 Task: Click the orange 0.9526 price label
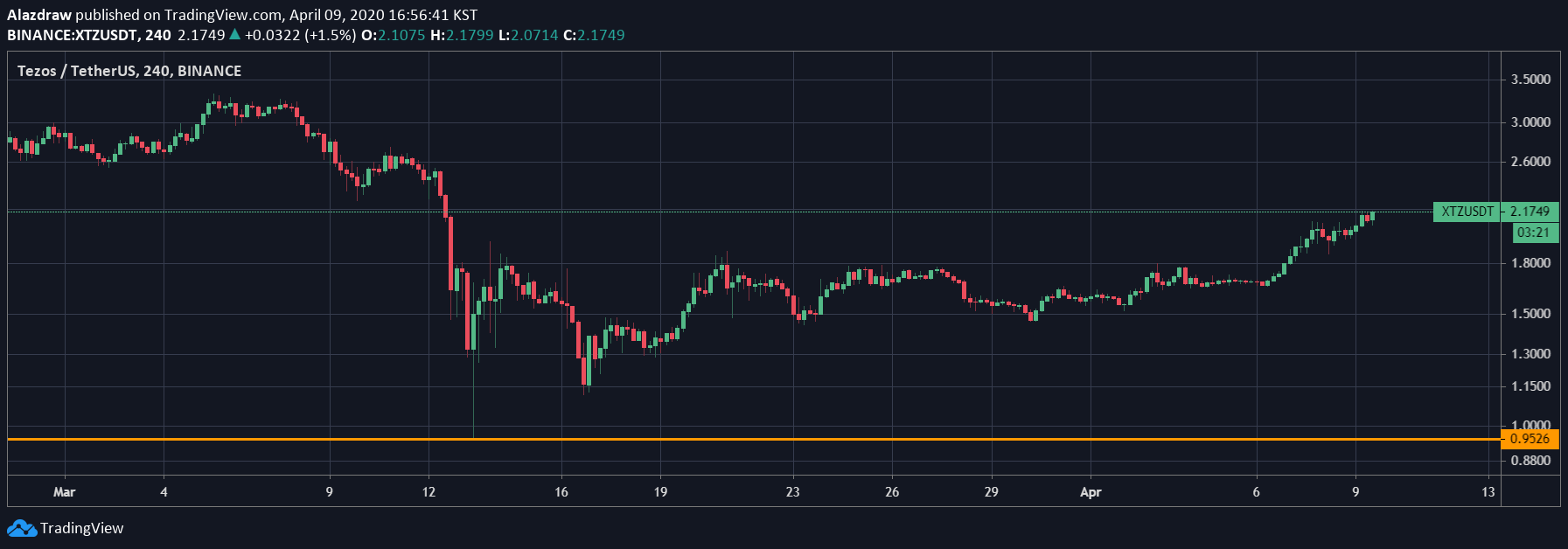(x=1530, y=439)
